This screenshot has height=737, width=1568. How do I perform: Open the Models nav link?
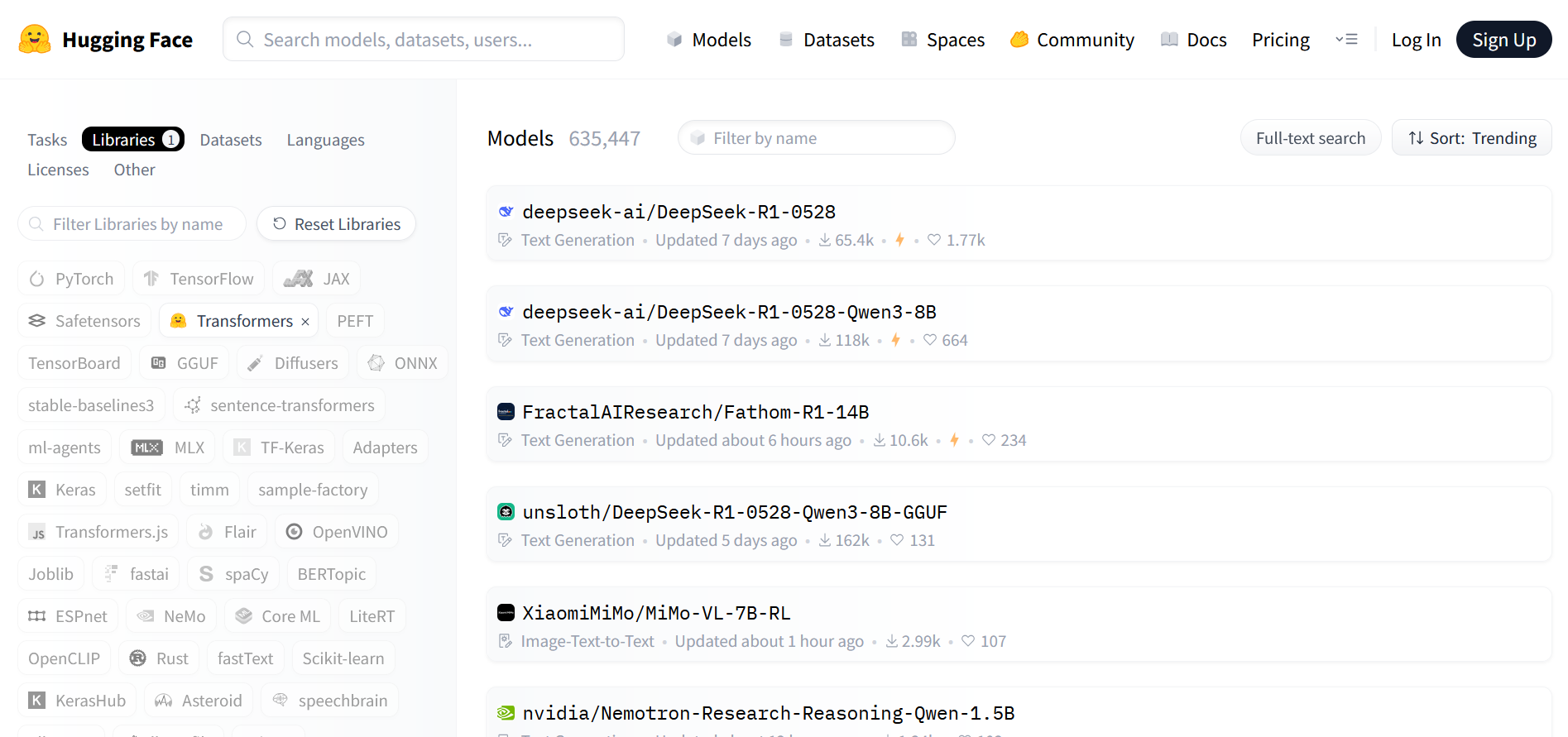point(709,40)
